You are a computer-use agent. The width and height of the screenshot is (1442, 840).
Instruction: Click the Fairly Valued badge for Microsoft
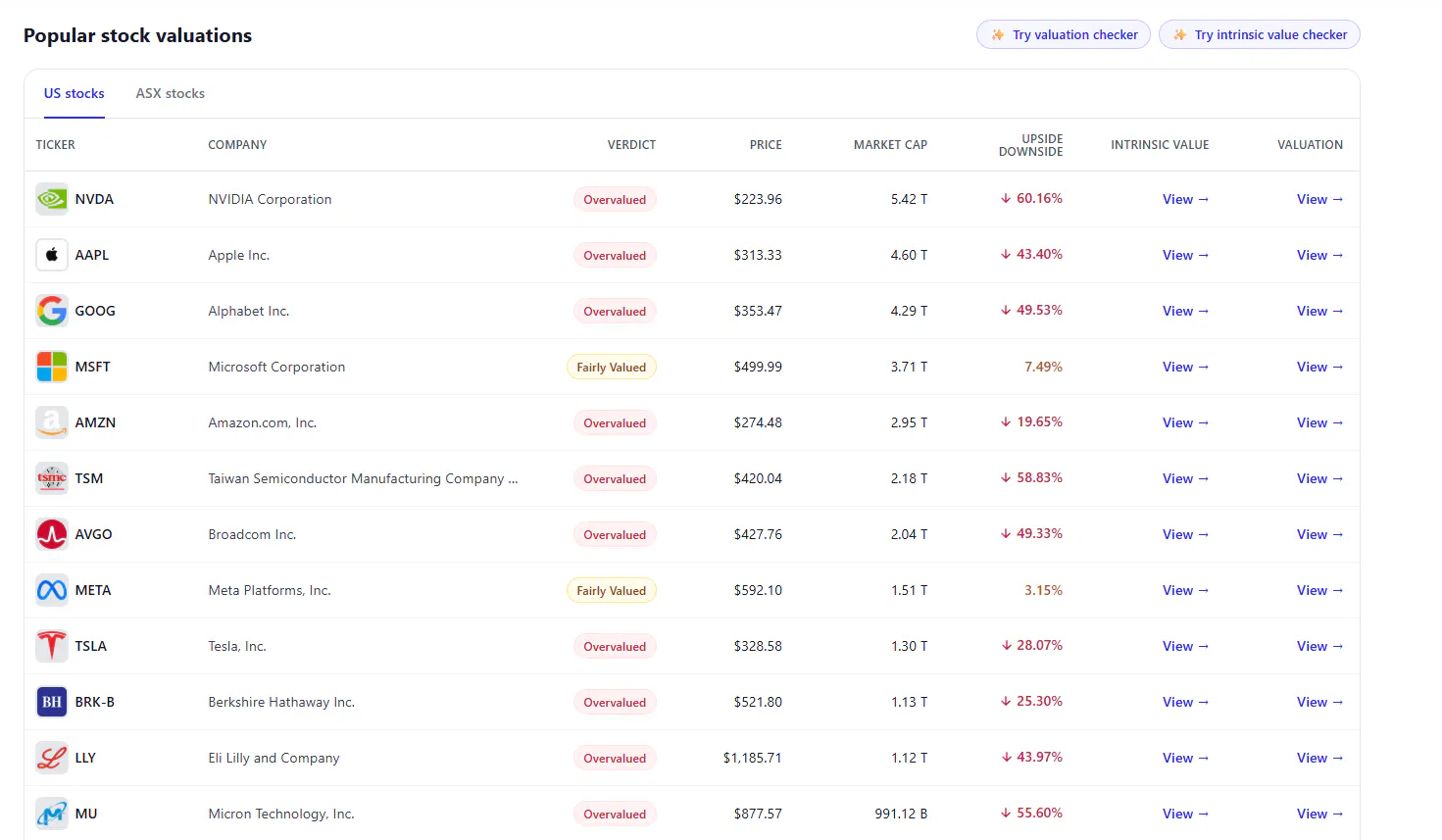(x=612, y=367)
